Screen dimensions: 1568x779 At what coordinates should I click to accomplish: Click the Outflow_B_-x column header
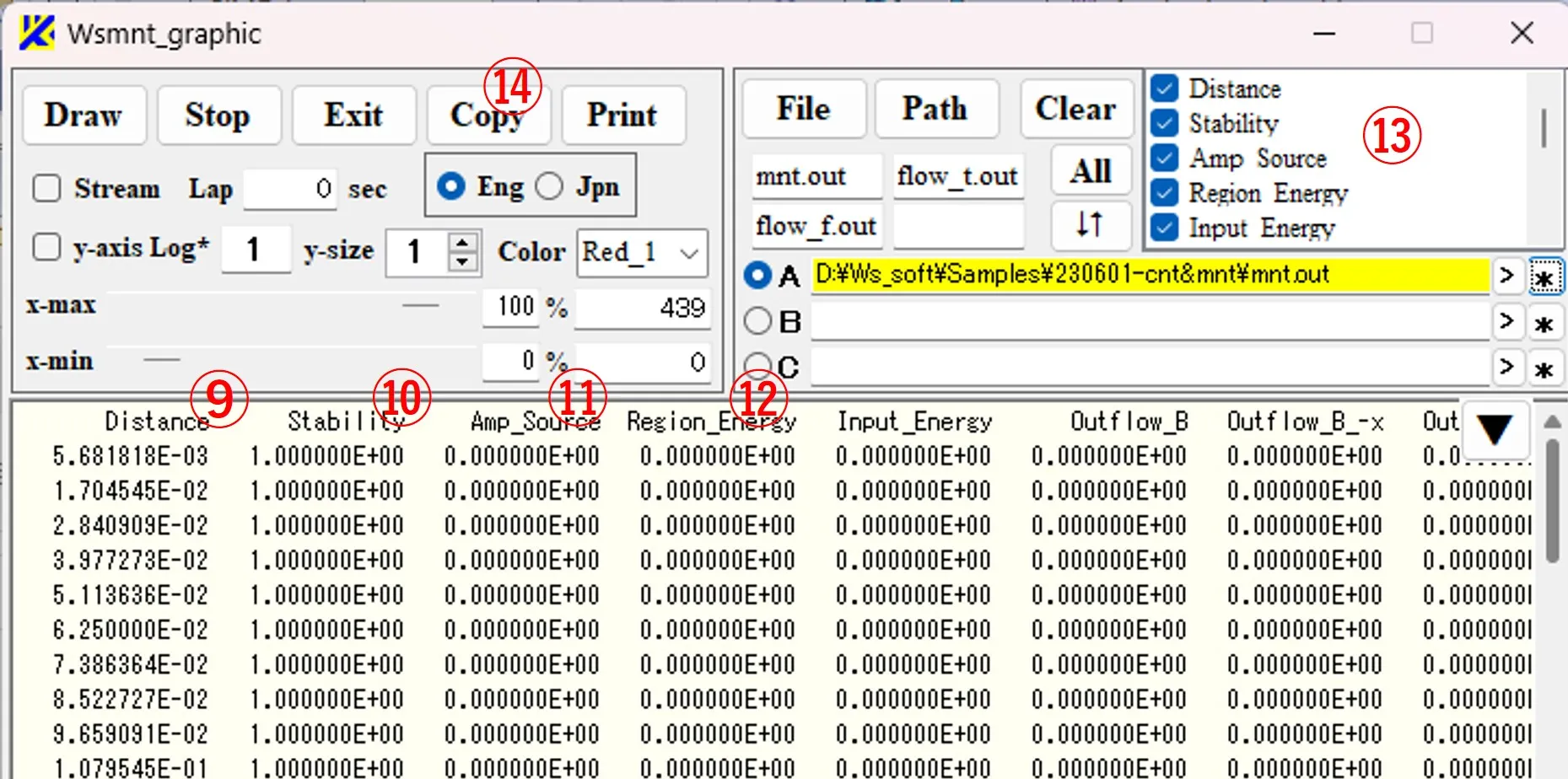pos(1306,421)
